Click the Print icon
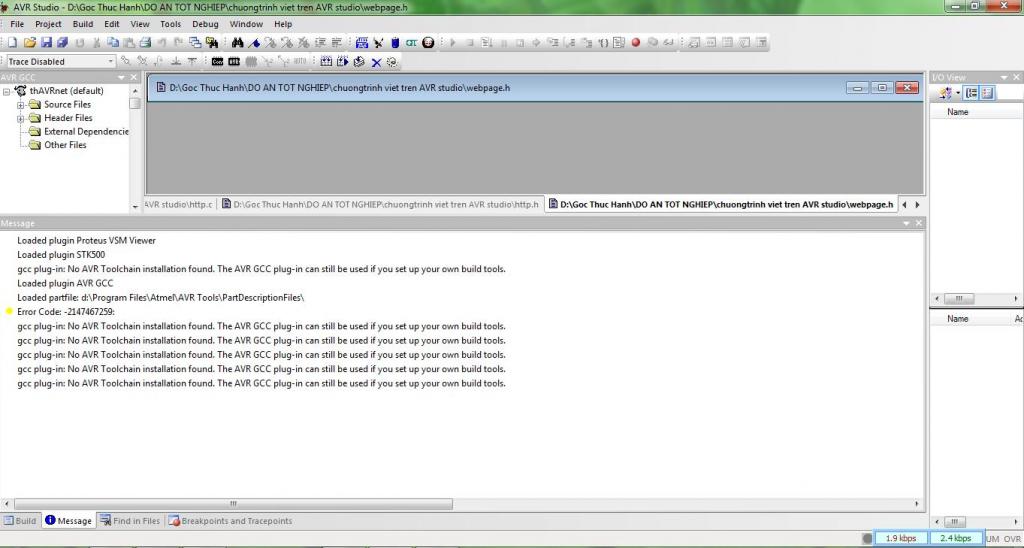The width and height of the screenshot is (1024, 548). point(145,42)
